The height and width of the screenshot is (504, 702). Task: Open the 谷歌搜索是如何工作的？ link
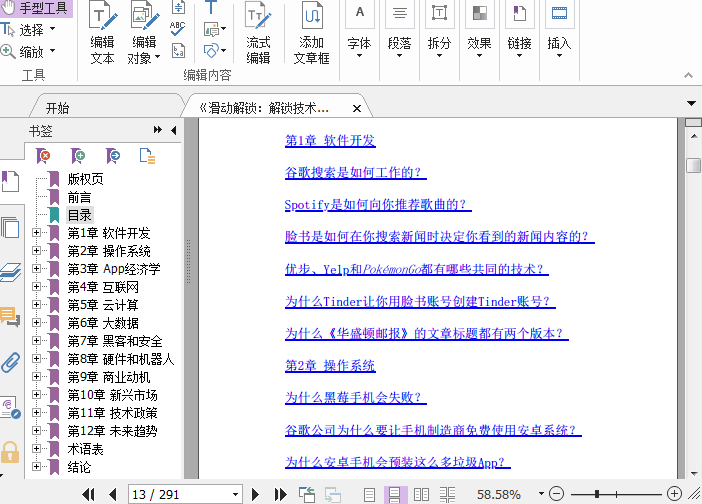(x=355, y=172)
